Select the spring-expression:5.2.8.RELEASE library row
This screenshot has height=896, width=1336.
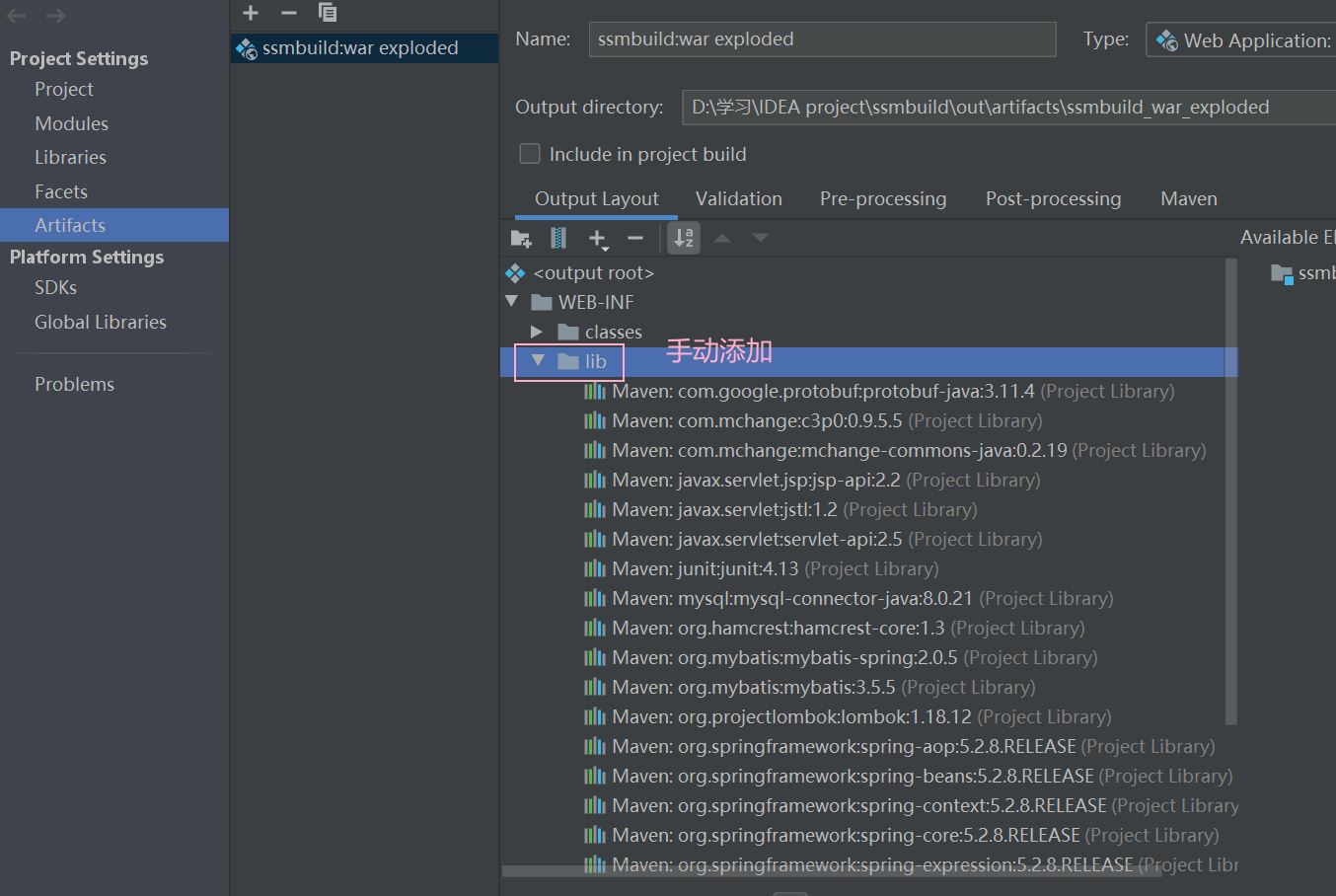[869, 864]
